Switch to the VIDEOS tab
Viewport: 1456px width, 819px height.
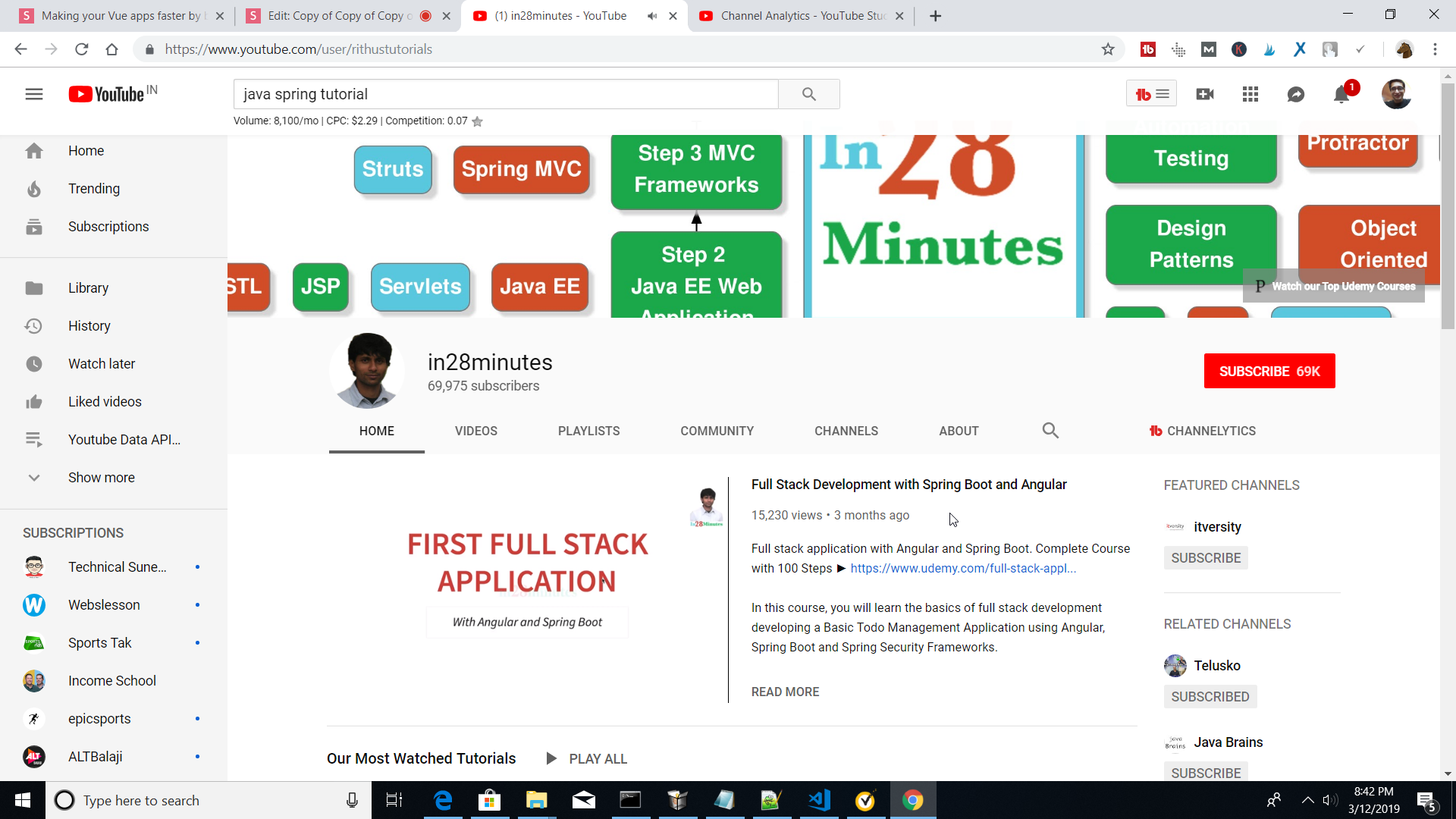tap(475, 431)
